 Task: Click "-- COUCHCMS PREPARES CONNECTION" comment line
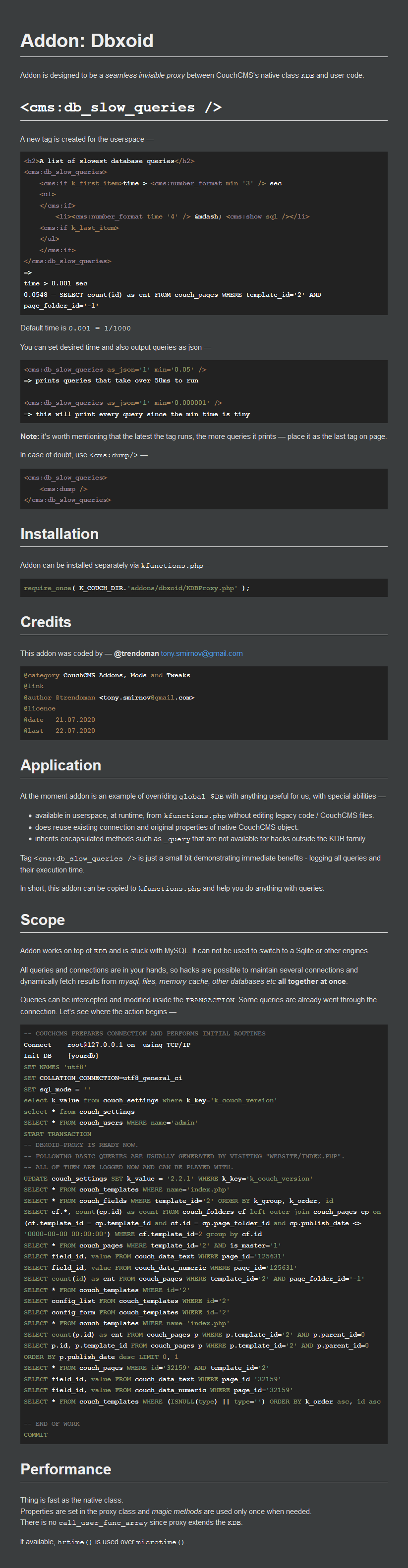pos(145,1033)
